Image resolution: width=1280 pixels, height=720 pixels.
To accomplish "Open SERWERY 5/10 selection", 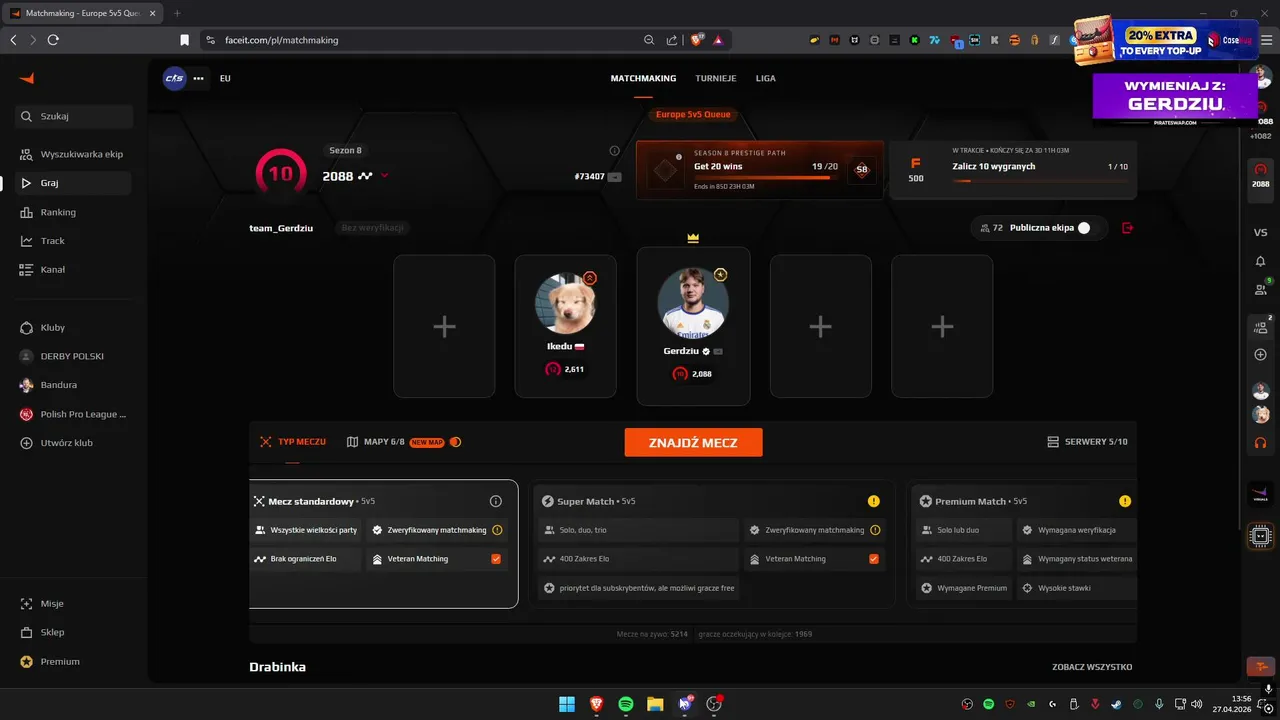I will click(1087, 441).
